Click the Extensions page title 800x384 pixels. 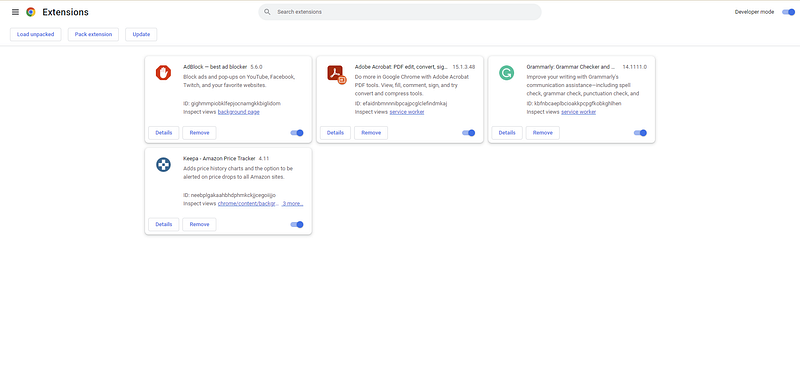click(x=65, y=12)
